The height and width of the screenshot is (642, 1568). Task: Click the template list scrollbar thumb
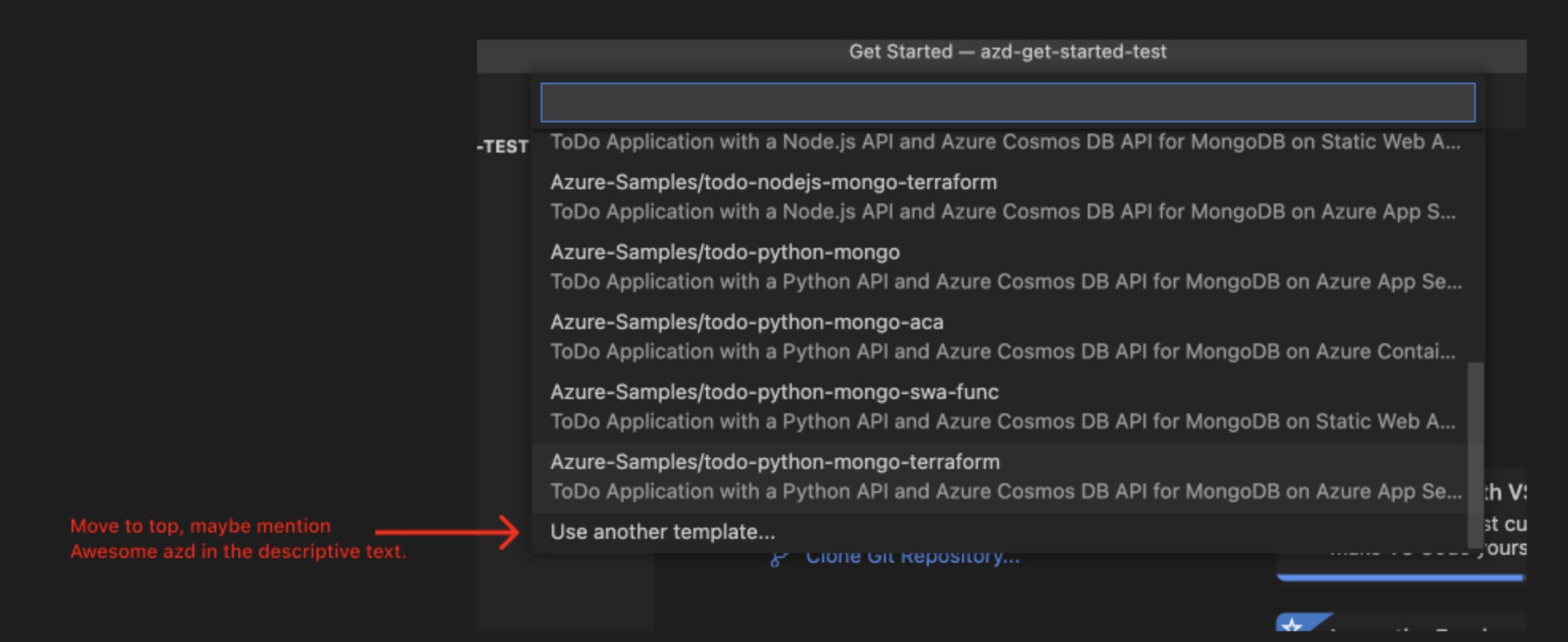[x=1475, y=453]
